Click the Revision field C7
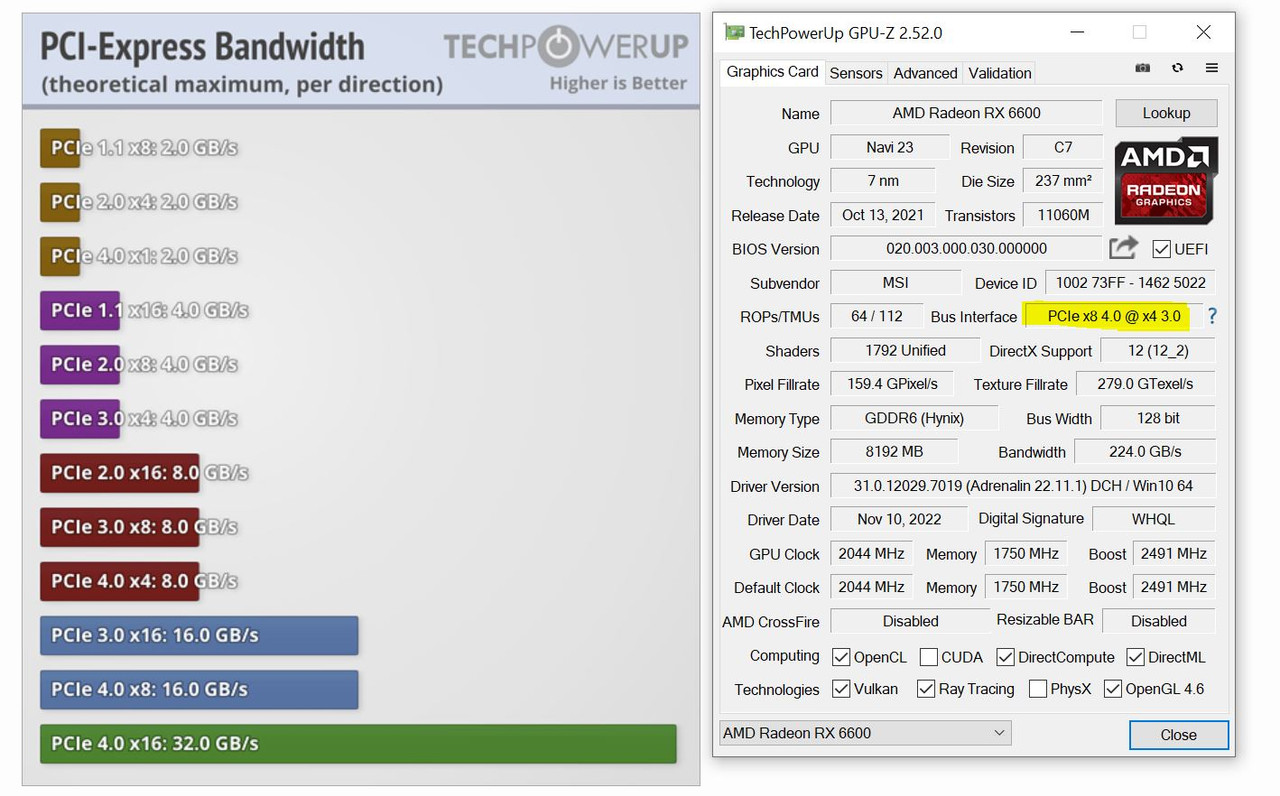The width and height of the screenshot is (1280, 796). coord(1063,147)
